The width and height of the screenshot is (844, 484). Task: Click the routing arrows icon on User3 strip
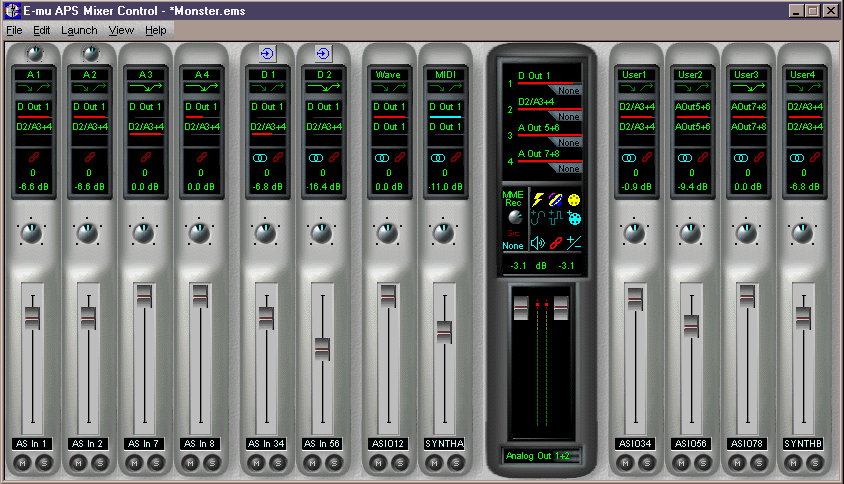point(748,87)
